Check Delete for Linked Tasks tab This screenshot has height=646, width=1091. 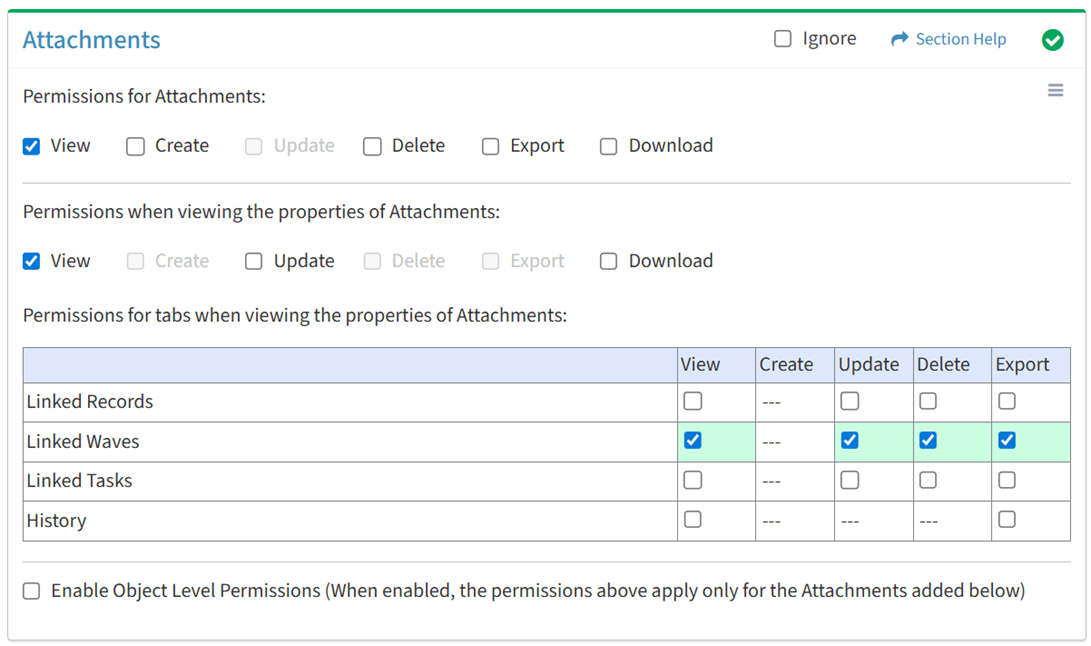(x=928, y=480)
